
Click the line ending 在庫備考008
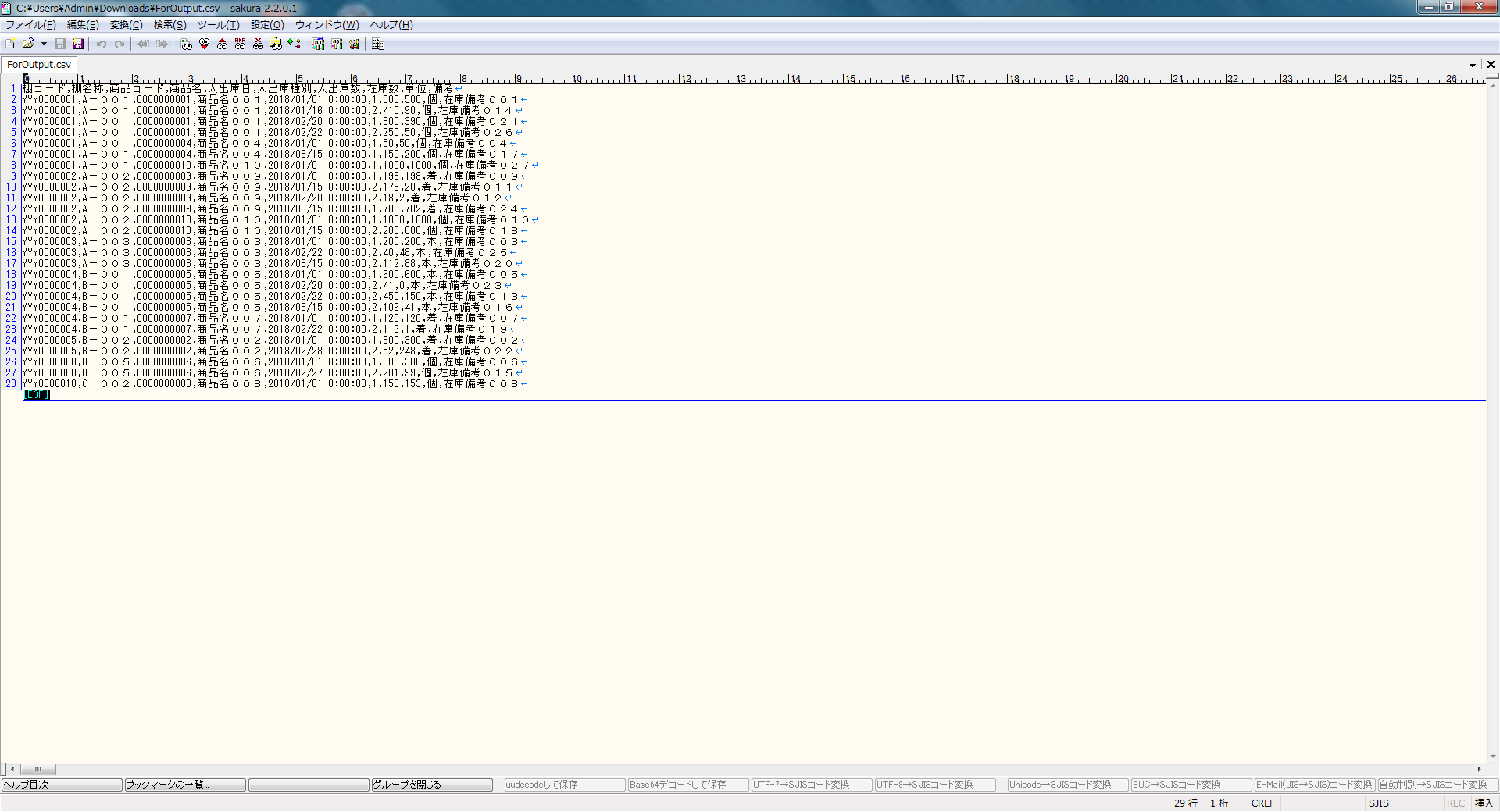275,383
